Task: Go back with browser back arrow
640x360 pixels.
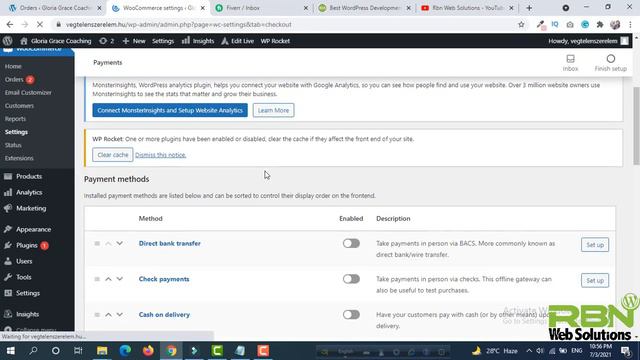Action: [x=10, y=24]
